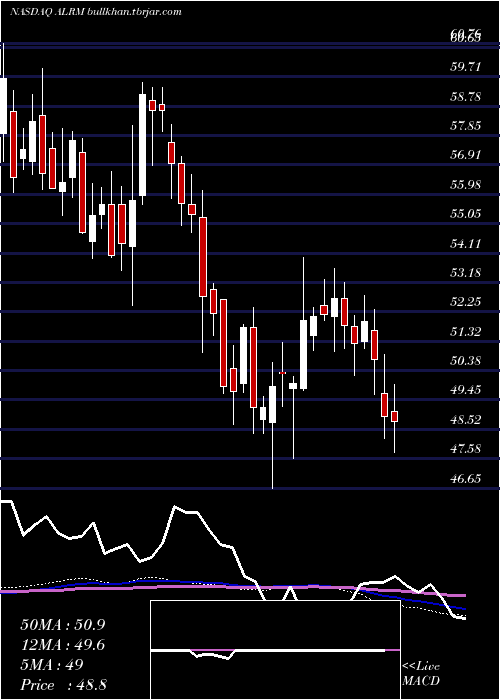Viewport: 500px width, 700px height.
Task: Click the NASDAQ ALRM chart title text
Action: tap(96, 12)
